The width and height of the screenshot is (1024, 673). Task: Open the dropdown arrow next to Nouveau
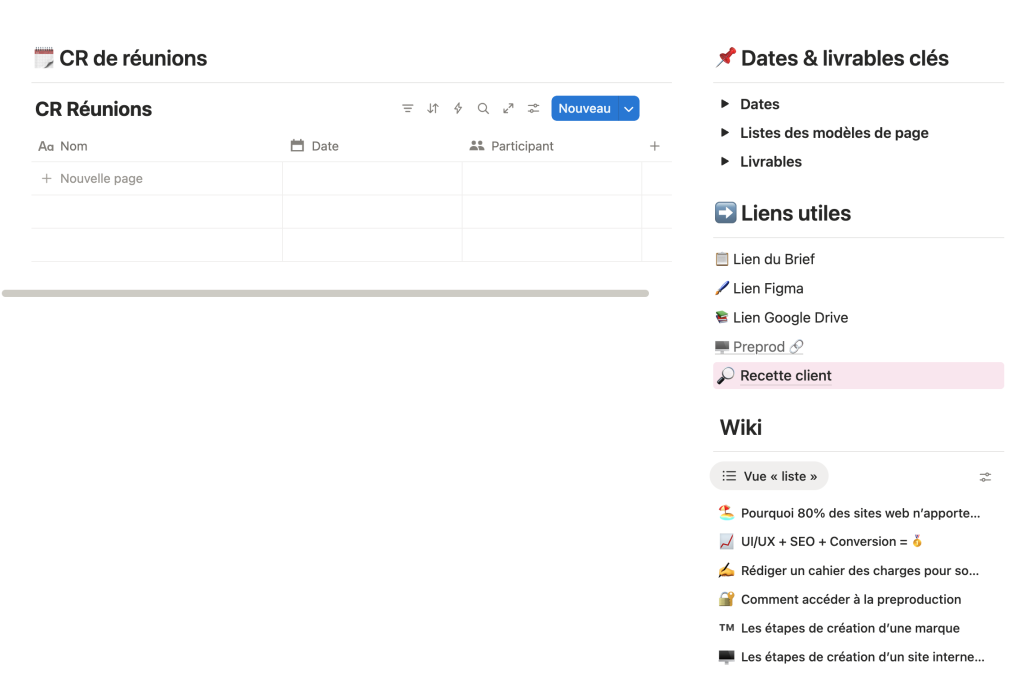pyautogui.click(x=628, y=109)
